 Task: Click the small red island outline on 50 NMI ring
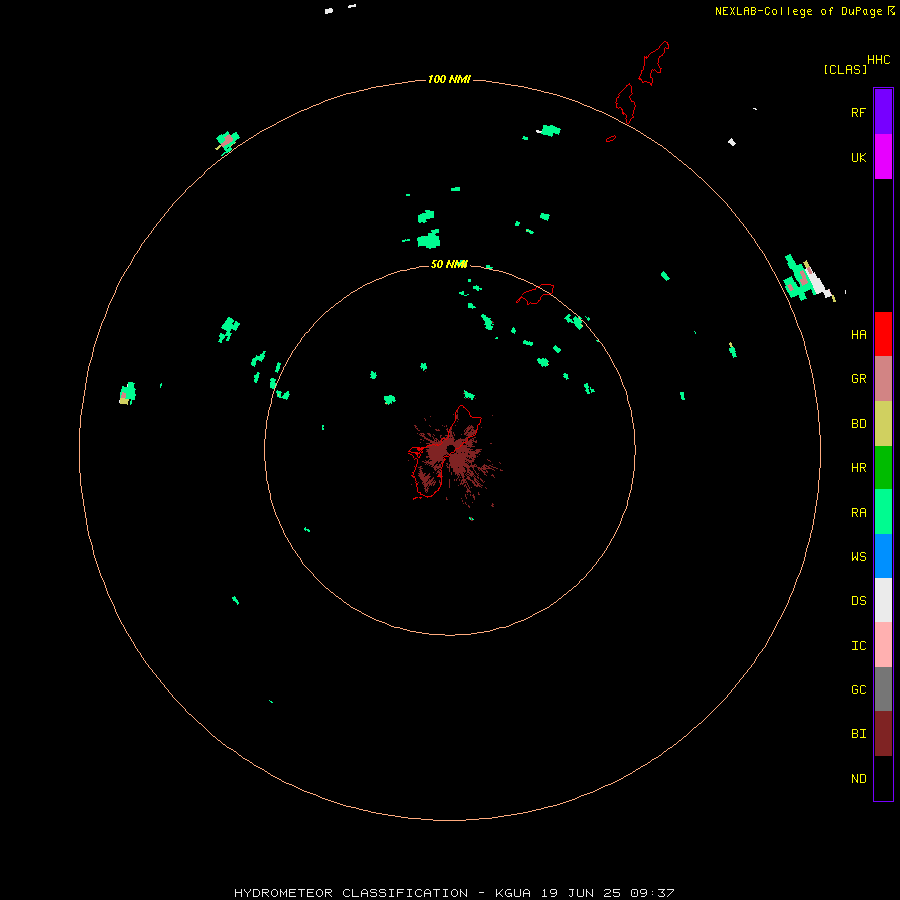536,293
